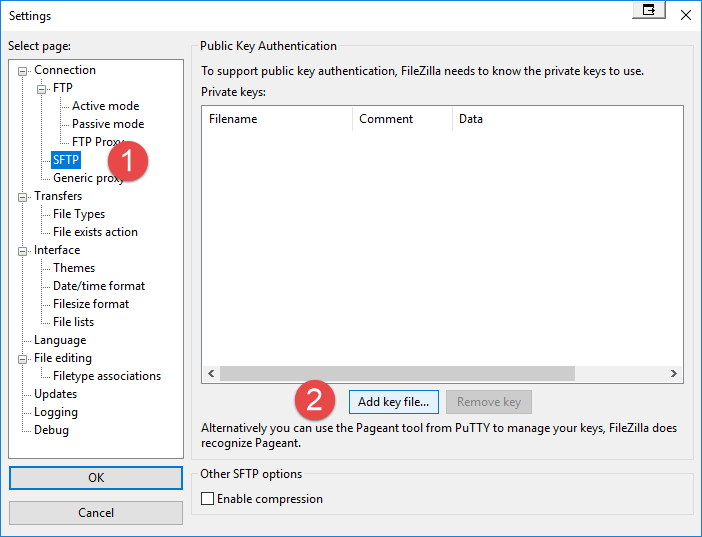The height and width of the screenshot is (537, 702).
Task: Select the Updates page
Action: pos(55,394)
